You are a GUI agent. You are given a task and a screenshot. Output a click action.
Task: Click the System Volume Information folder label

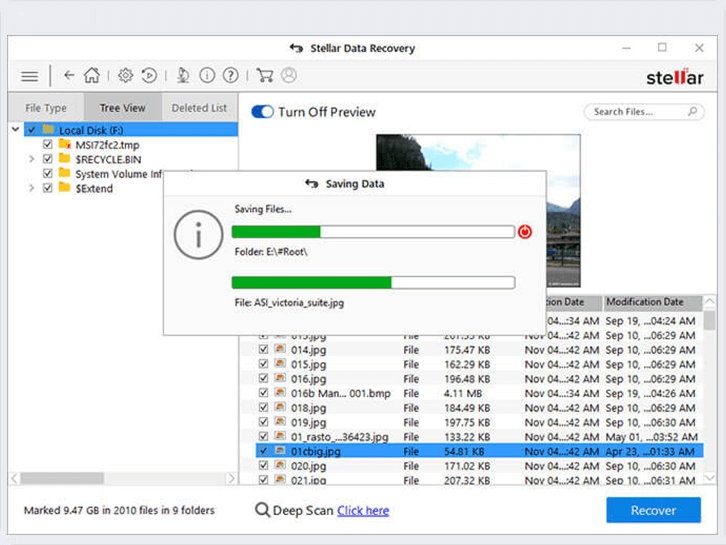point(119,174)
